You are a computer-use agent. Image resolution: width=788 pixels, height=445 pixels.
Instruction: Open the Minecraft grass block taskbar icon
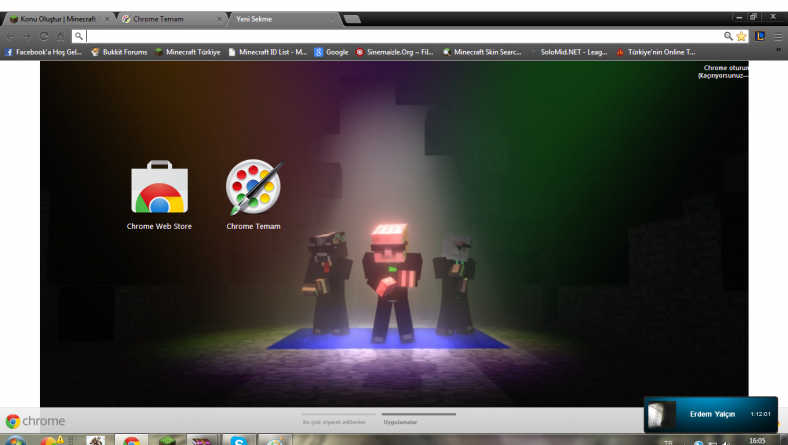(167, 440)
